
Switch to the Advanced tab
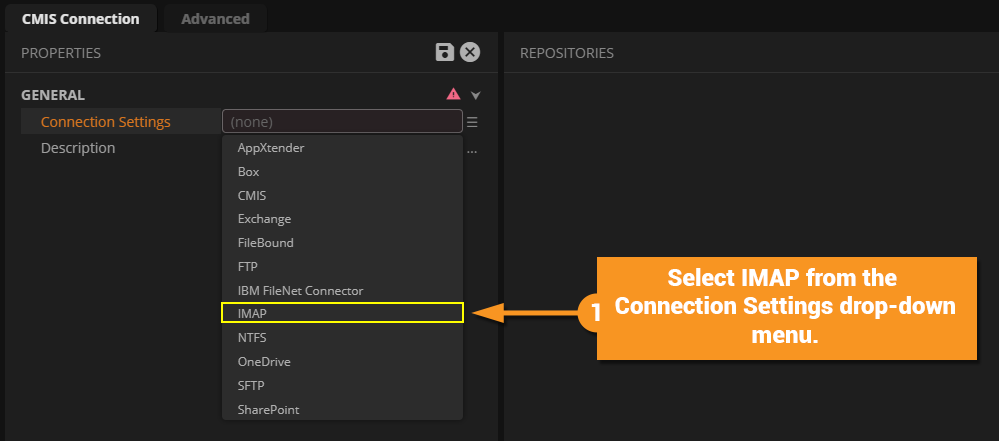(x=215, y=18)
